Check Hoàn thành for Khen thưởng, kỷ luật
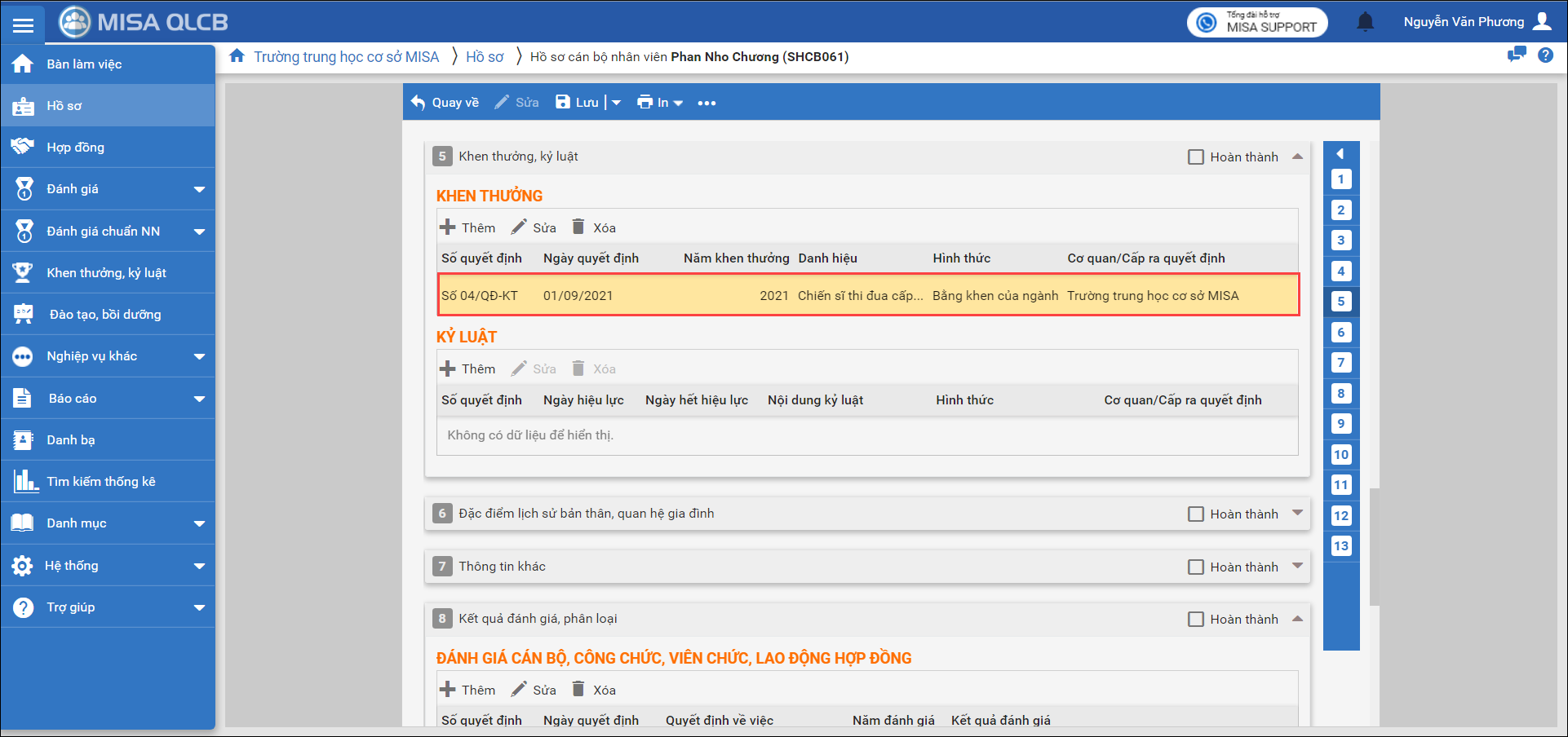This screenshot has width=1568, height=737. tap(1196, 157)
